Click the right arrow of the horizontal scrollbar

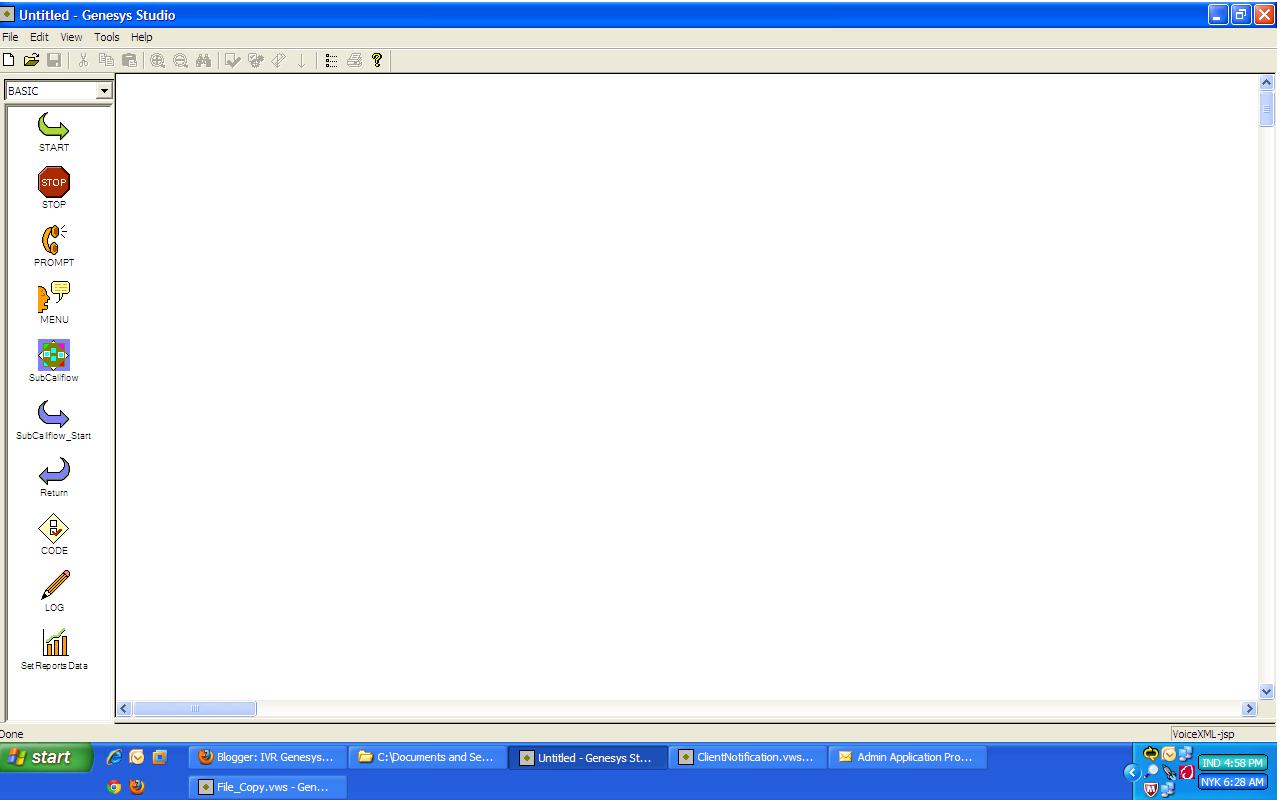pos(1249,708)
